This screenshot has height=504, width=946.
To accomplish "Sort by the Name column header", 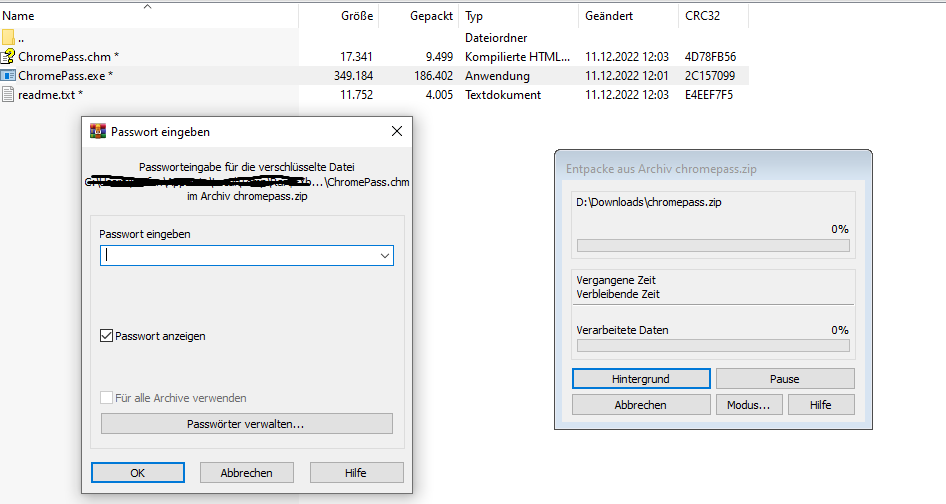I will pyautogui.click(x=18, y=16).
